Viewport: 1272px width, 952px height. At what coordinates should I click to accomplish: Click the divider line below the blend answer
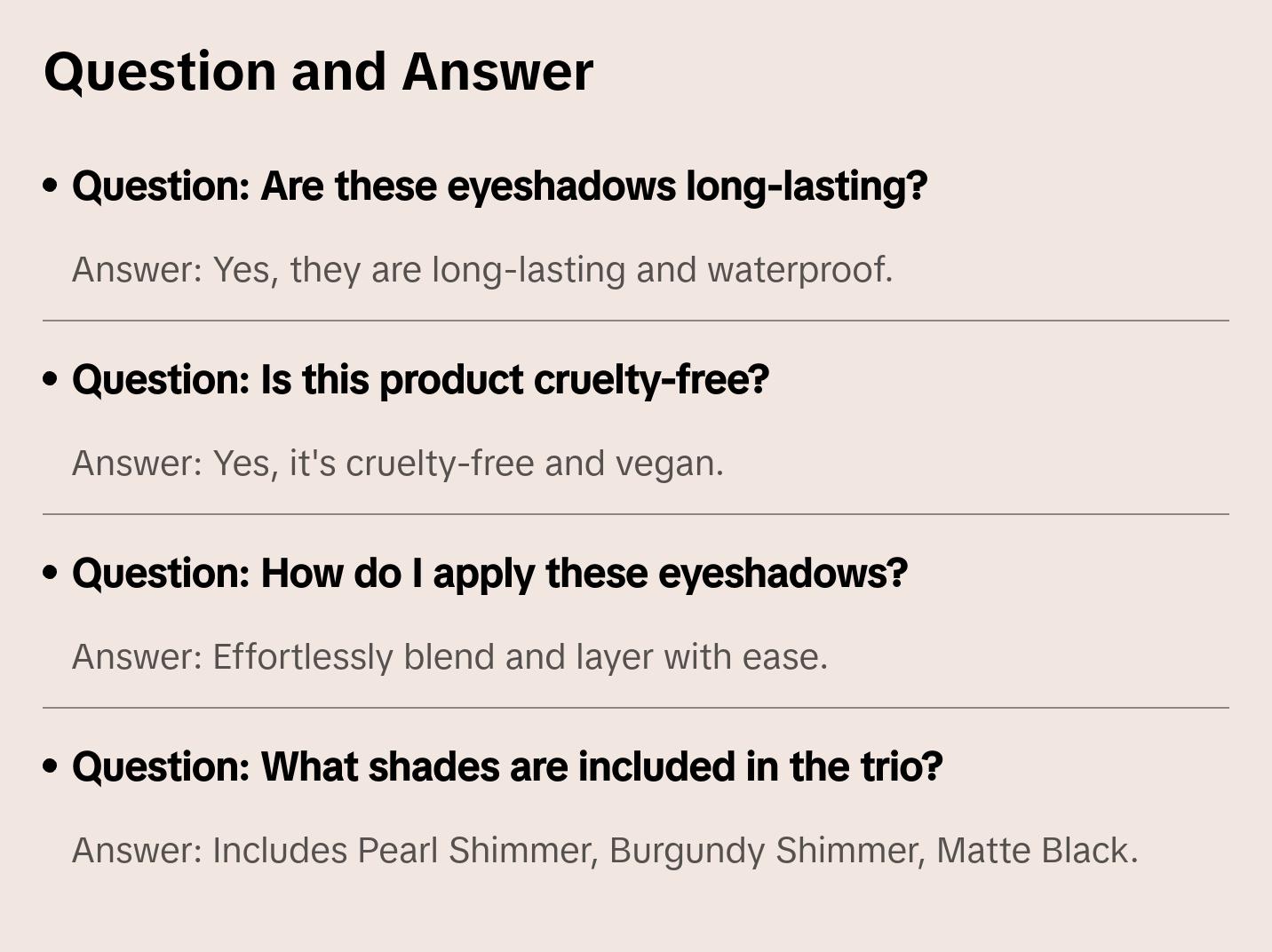coord(636,708)
